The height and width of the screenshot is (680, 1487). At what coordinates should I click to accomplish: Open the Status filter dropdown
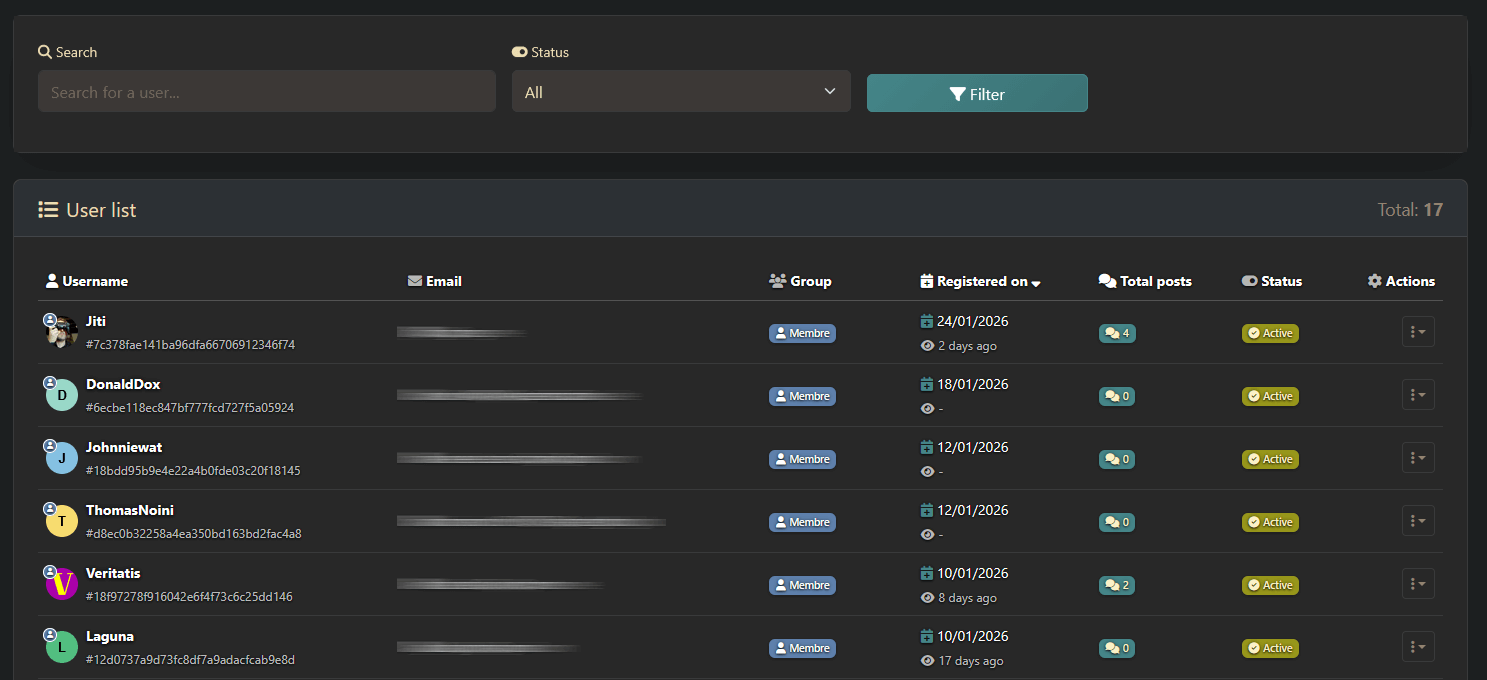(x=681, y=92)
